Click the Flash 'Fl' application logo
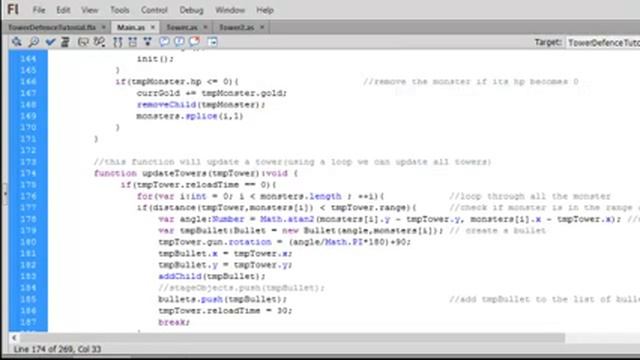The image size is (640, 360). click(x=13, y=9)
